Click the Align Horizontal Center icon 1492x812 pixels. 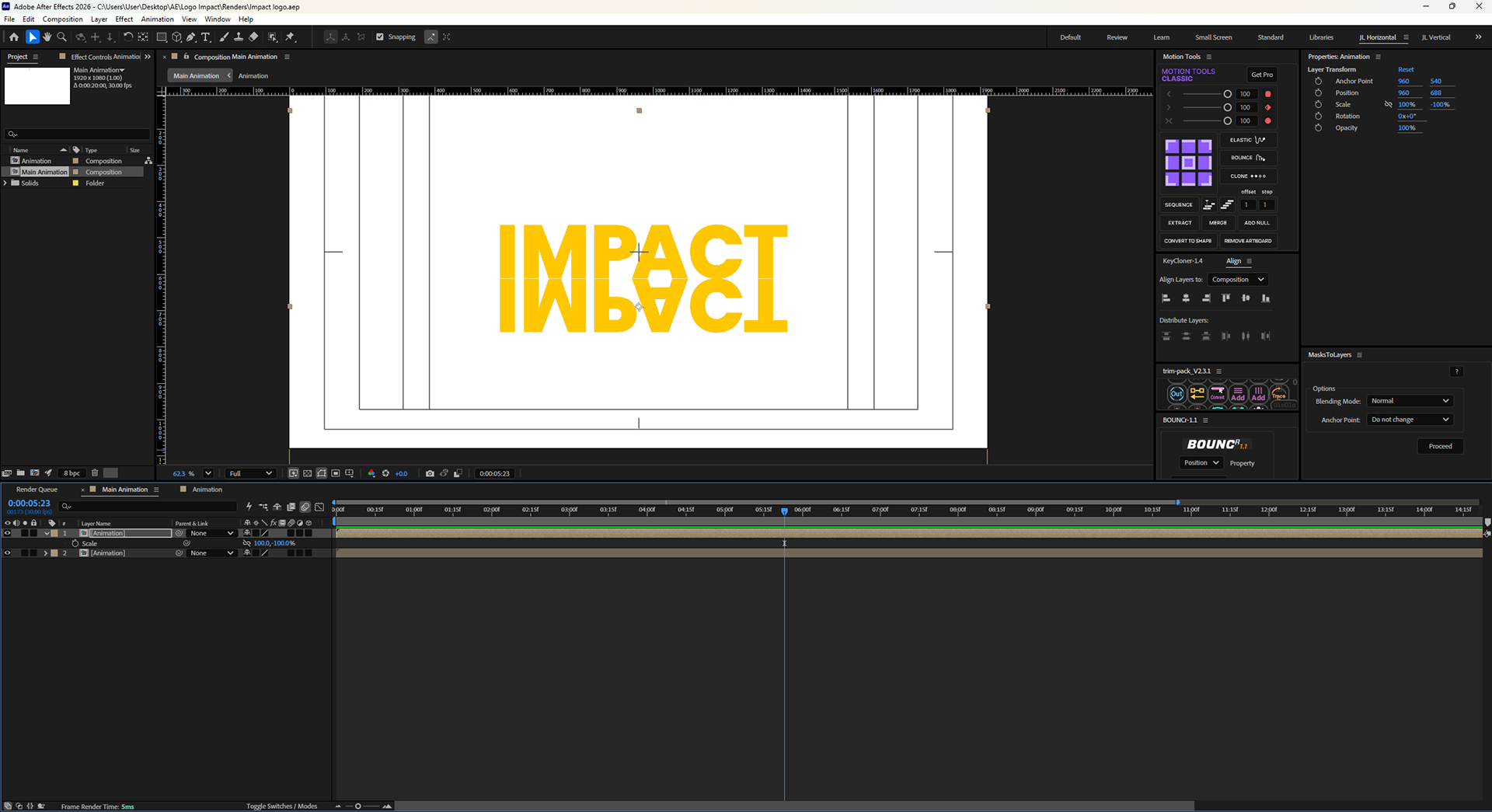pos(1186,298)
